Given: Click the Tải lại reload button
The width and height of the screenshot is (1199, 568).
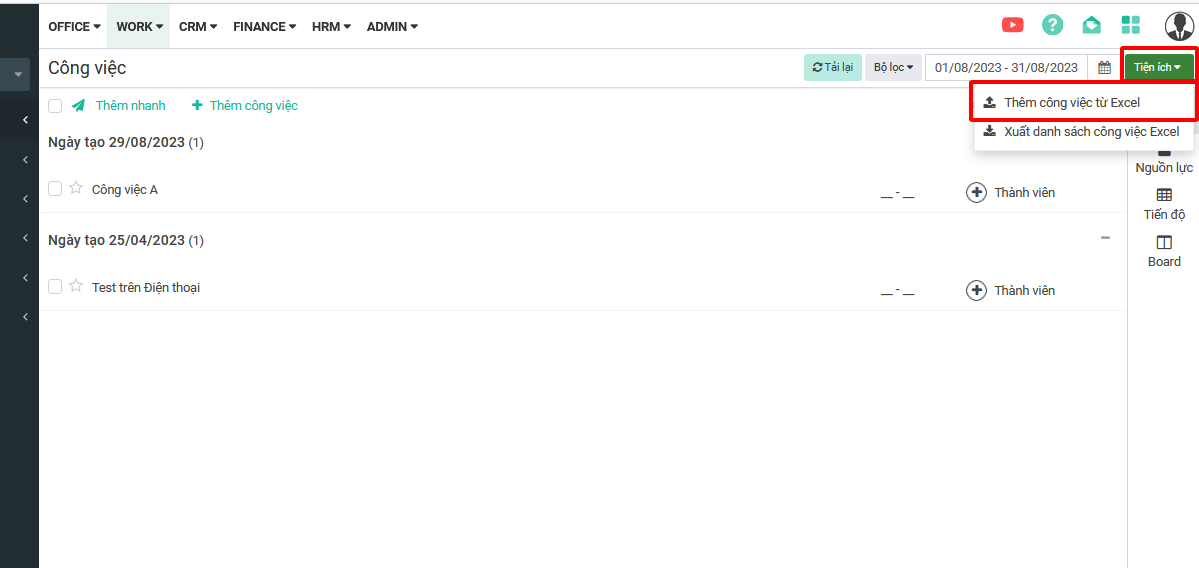Looking at the screenshot, I should pos(832,68).
